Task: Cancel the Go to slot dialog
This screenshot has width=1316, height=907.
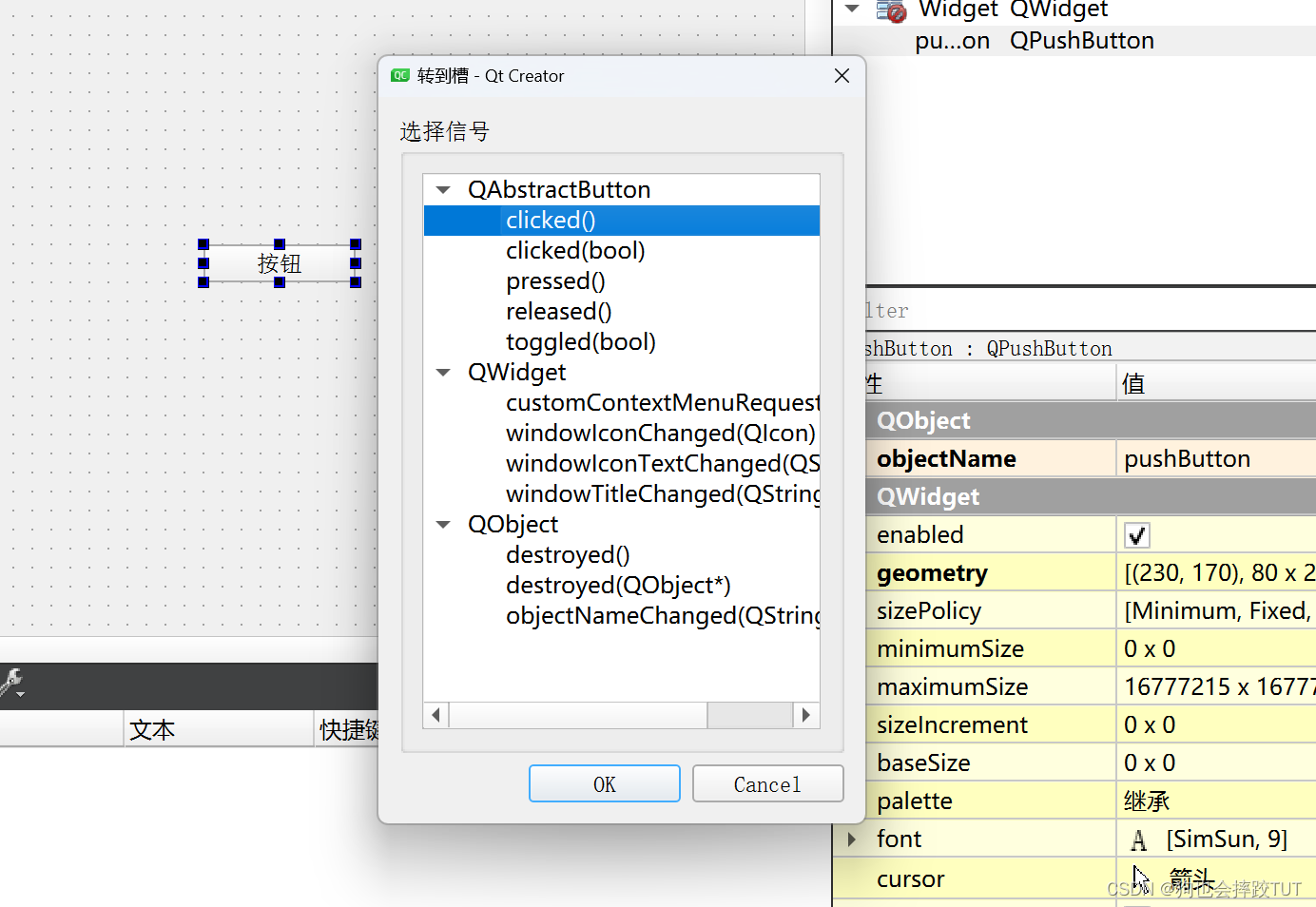Action: (767, 784)
